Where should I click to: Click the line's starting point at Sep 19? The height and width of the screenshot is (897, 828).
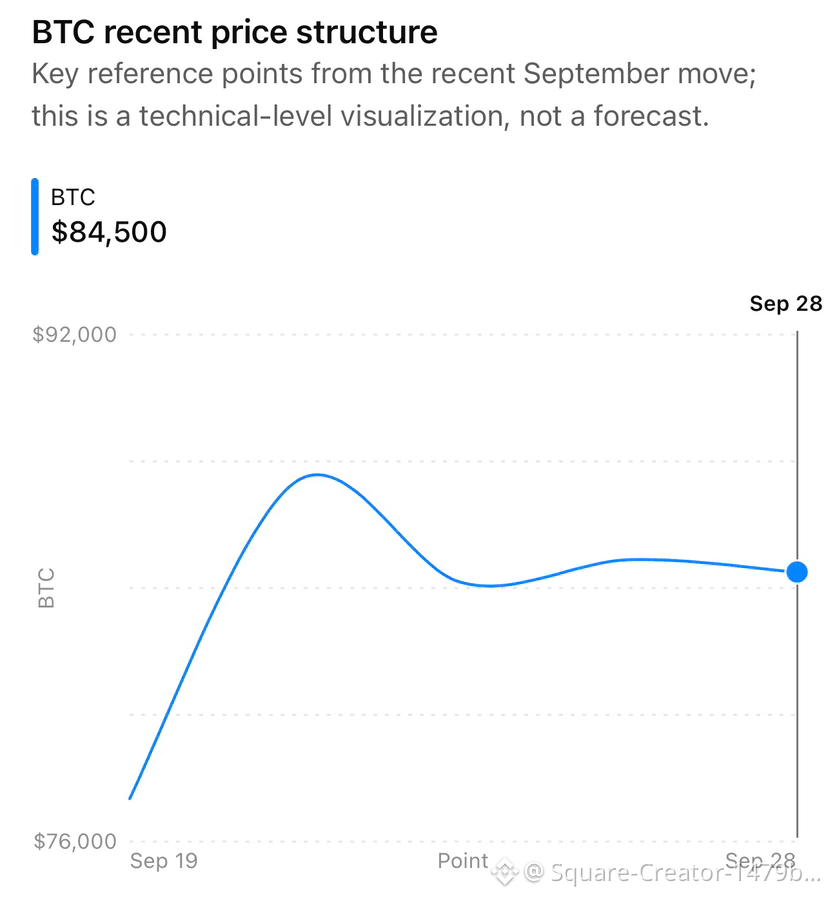tap(130, 798)
